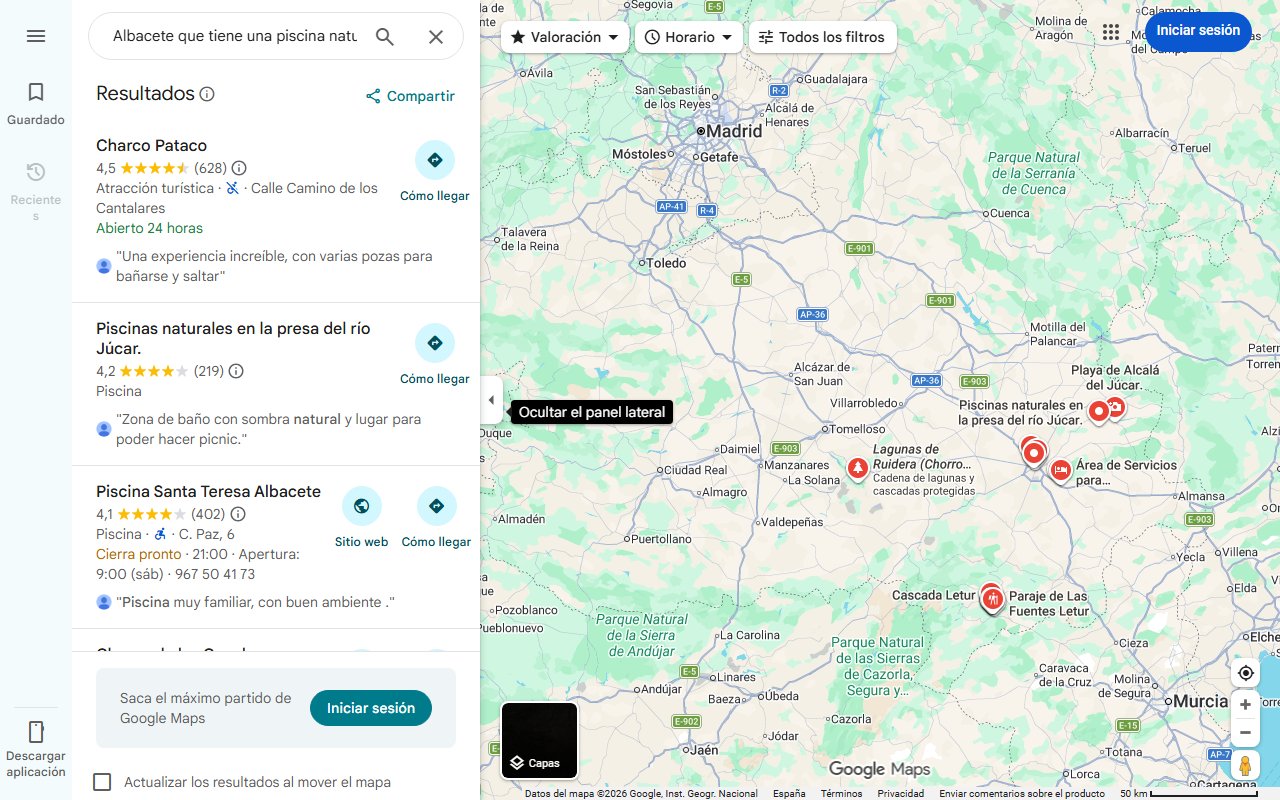Collapse the side panel with arrow
The height and width of the screenshot is (800, 1280).
point(491,400)
